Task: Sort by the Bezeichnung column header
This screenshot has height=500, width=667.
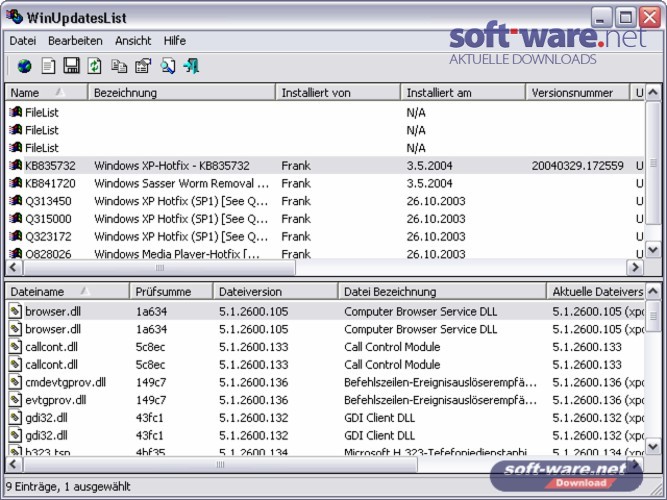Action: click(x=181, y=92)
